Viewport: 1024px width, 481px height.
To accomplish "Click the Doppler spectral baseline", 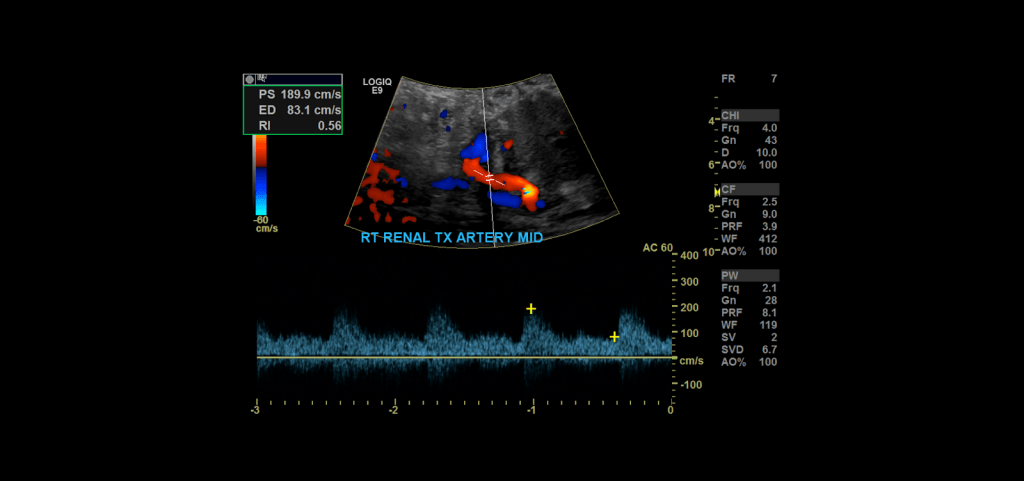I will (x=460, y=357).
